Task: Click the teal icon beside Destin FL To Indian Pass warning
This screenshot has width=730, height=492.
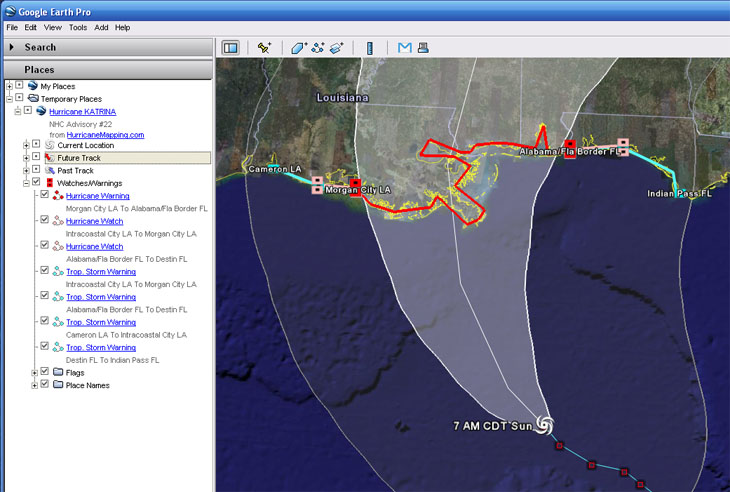Action: point(58,347)
